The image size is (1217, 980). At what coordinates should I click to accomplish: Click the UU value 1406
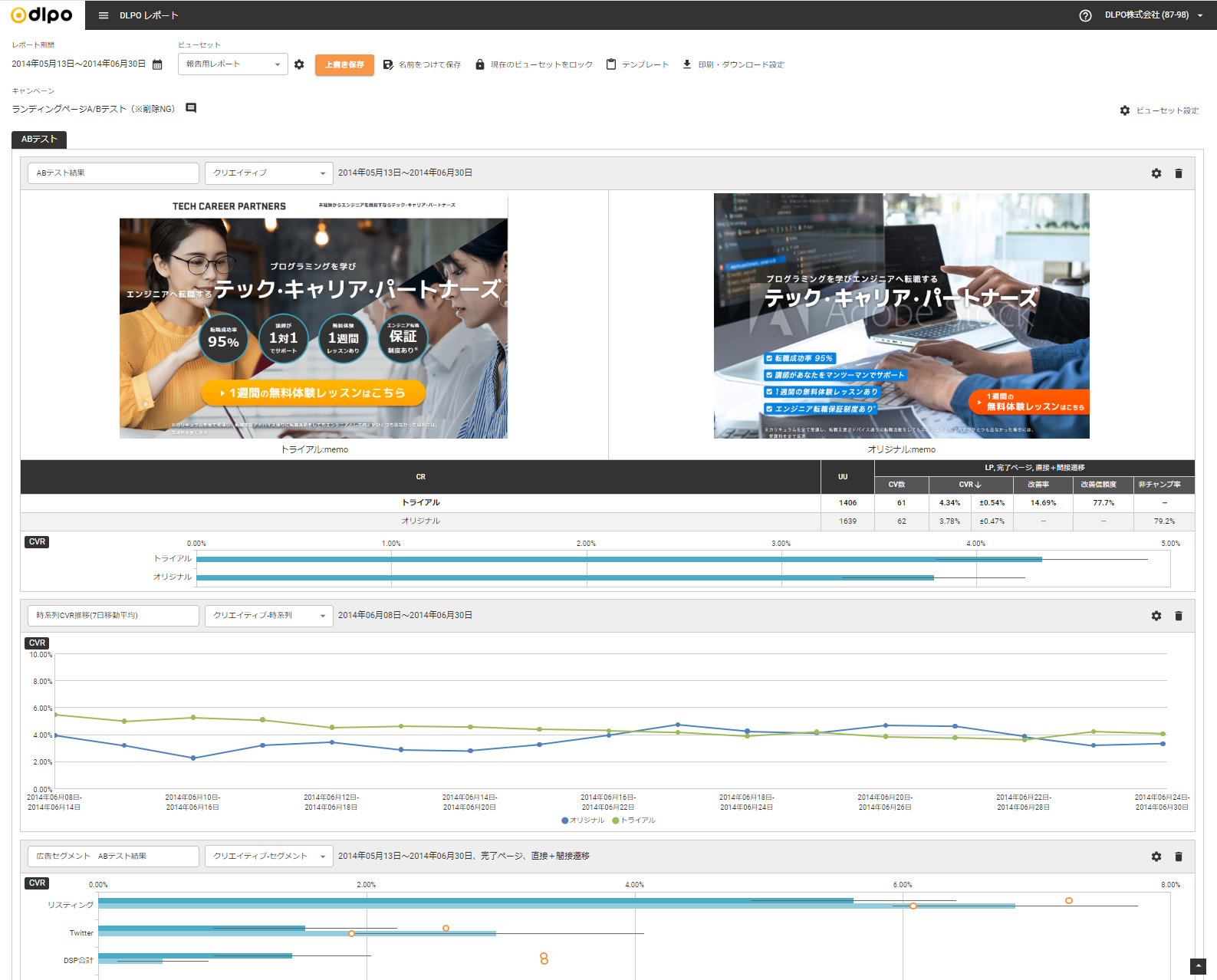point(848,503)
